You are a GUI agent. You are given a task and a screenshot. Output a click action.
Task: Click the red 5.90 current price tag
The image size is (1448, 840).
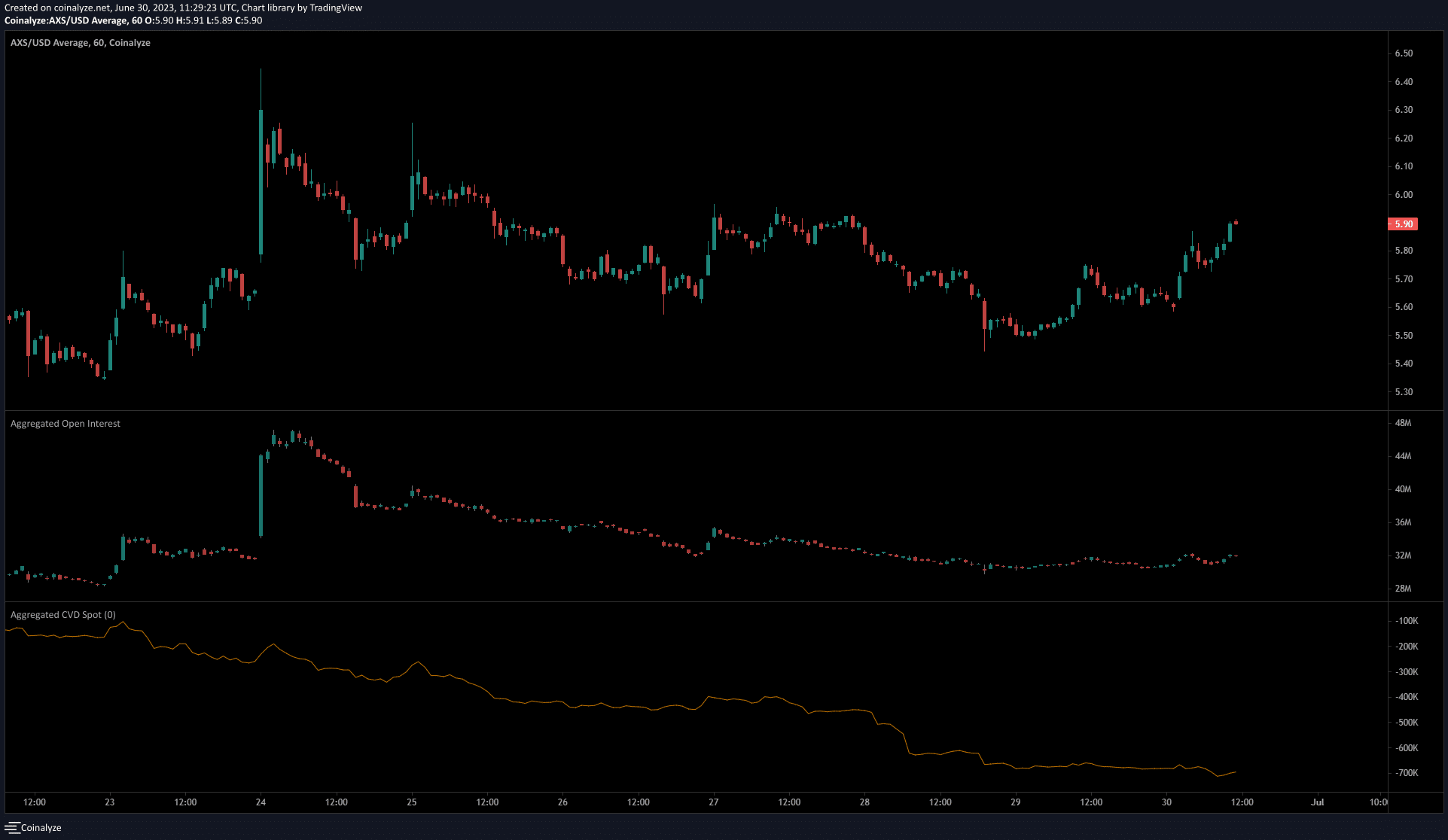click(1403, 224)
